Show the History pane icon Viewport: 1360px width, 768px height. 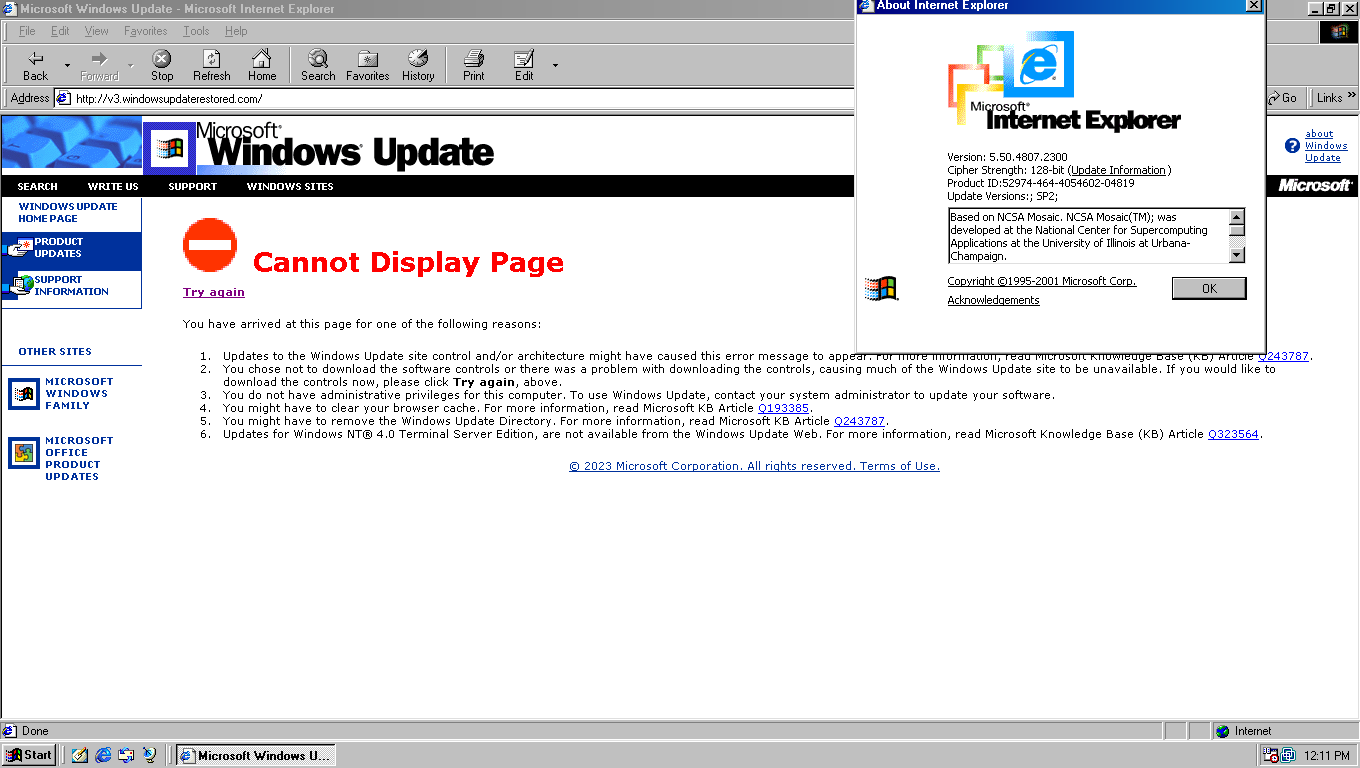pos(418,59)
